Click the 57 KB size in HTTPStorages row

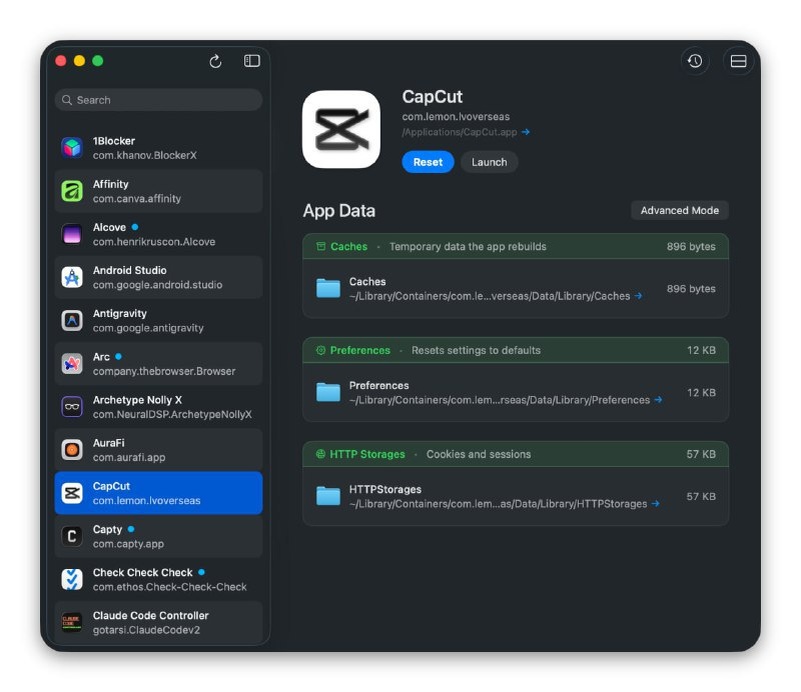[x=700, y=496]
